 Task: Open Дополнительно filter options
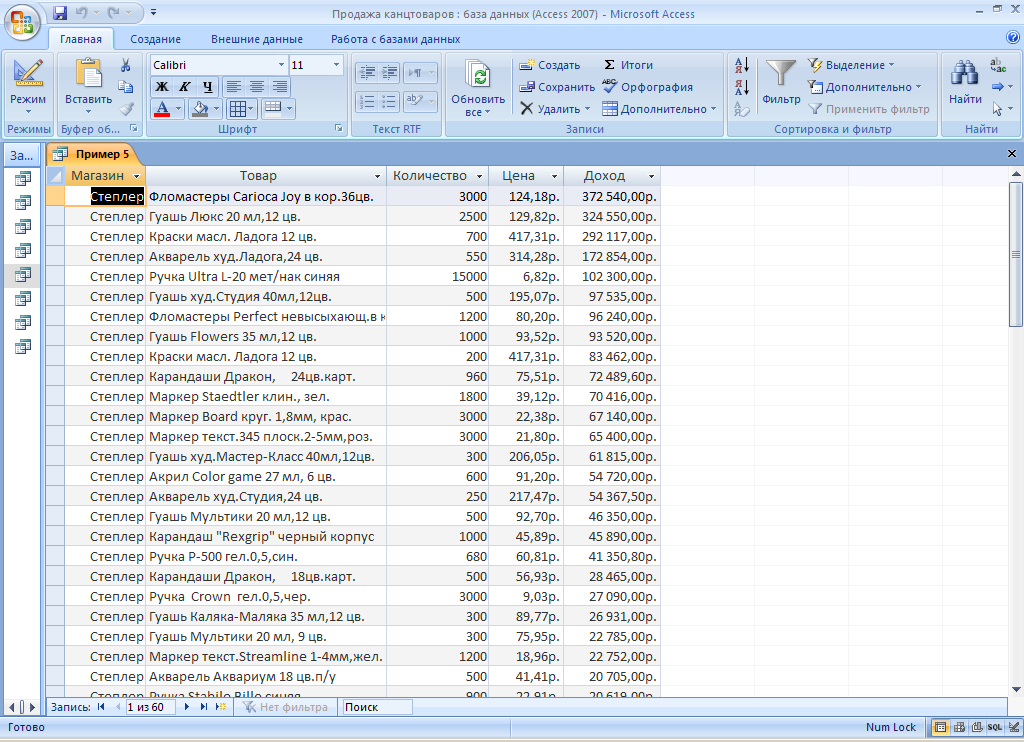tap(865, 87)
